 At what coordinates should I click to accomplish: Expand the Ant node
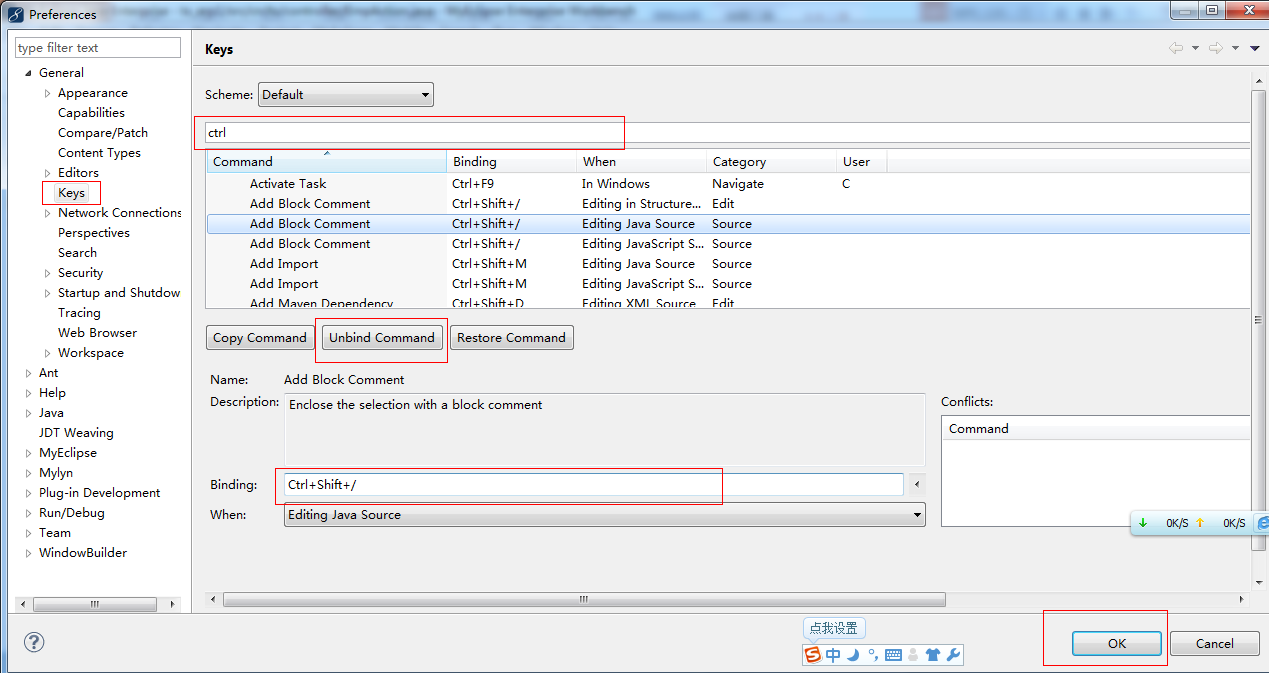(x=28, y=373)
